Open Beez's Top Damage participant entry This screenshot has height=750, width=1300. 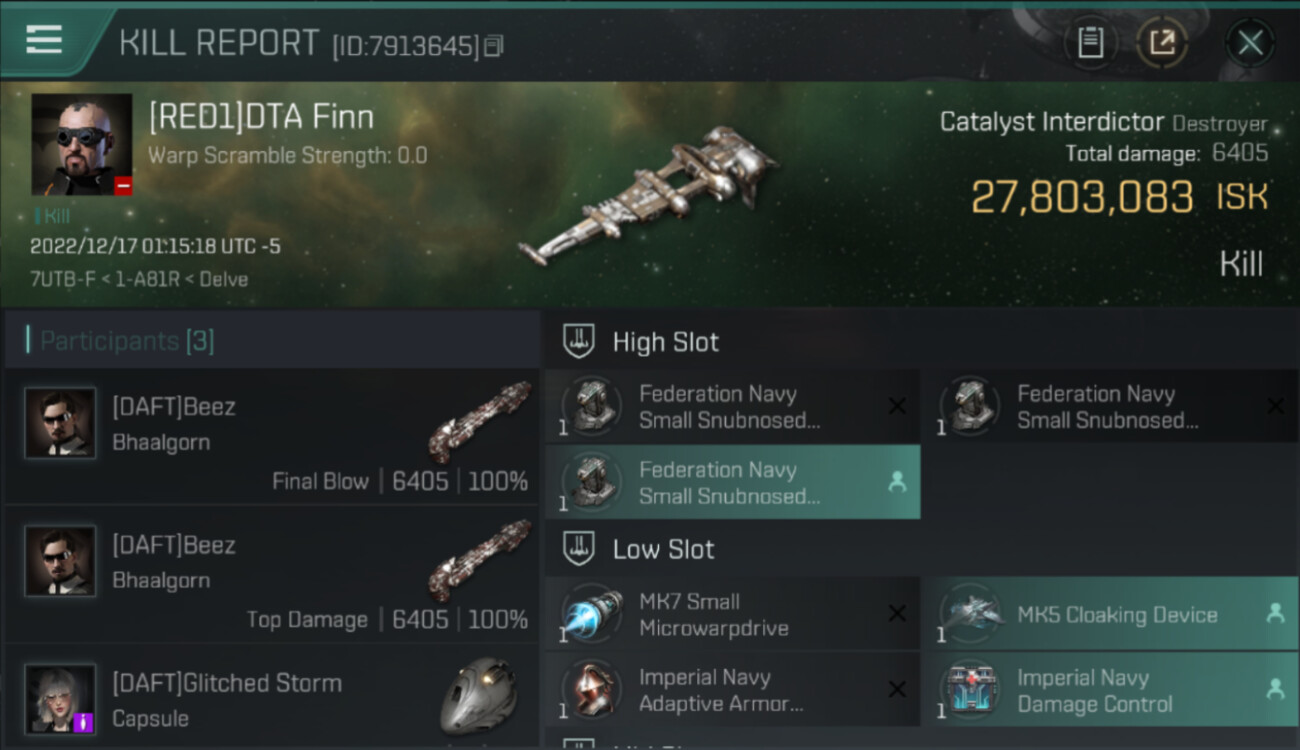(x=272, y=575)
